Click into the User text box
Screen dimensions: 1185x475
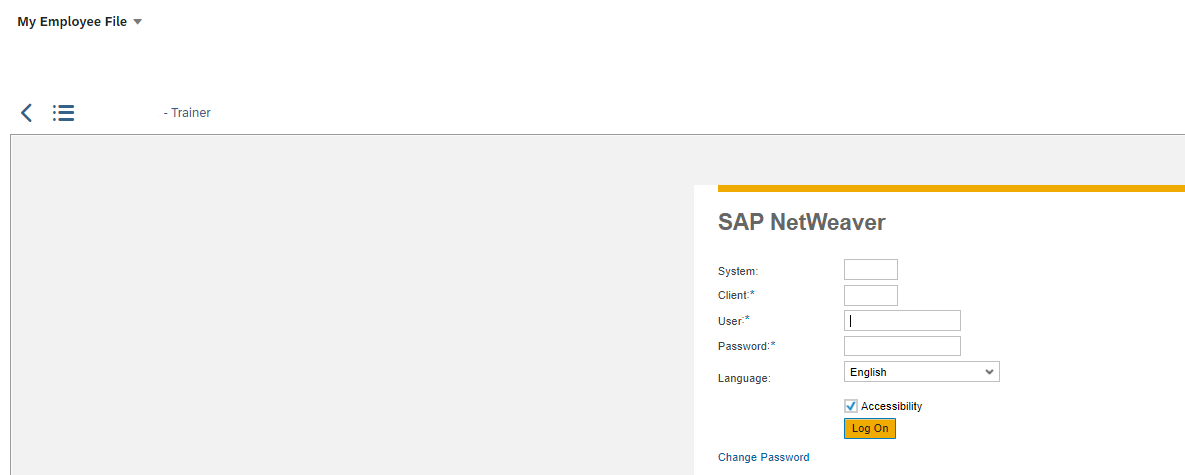[902, 320]
